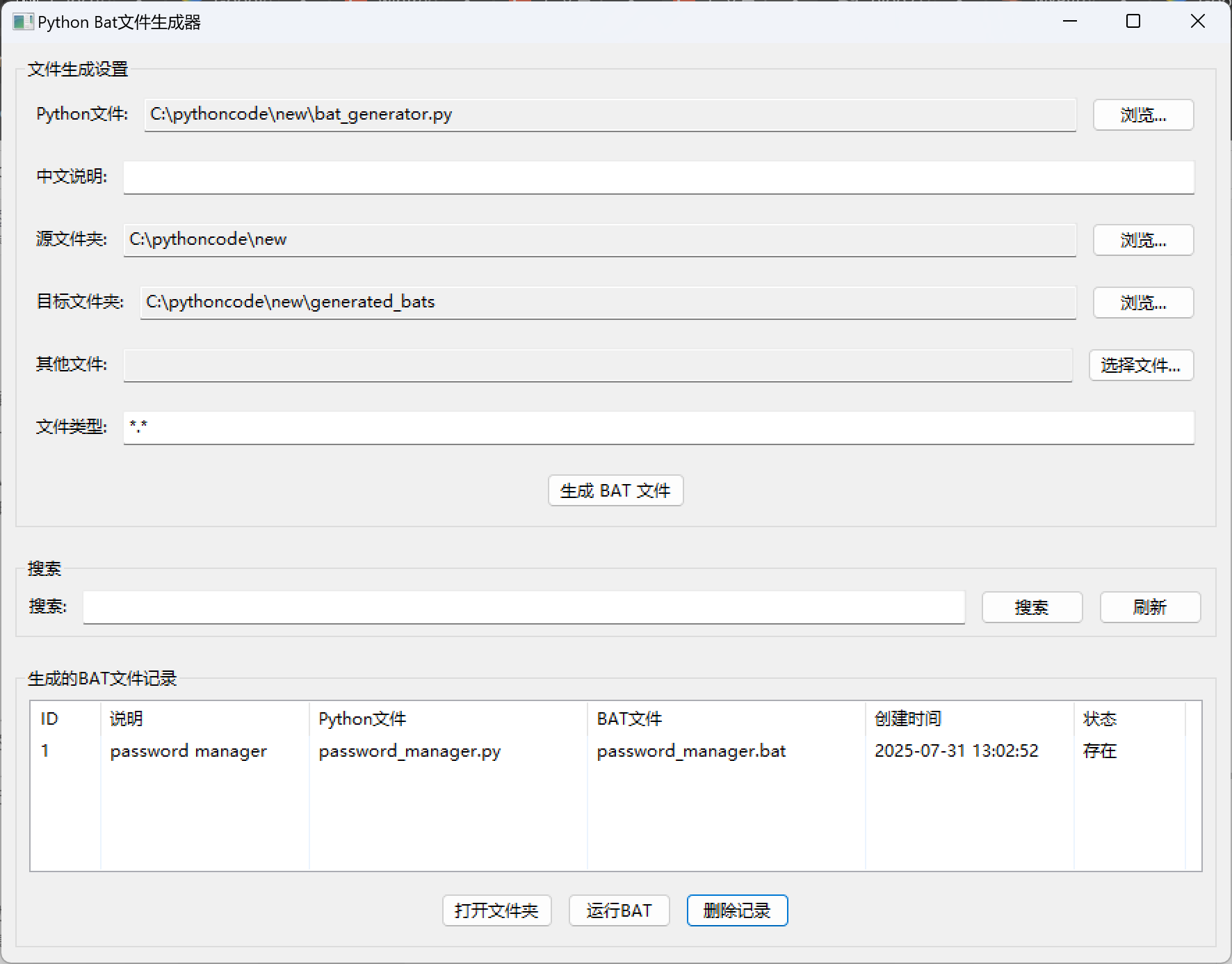Sort by 创建时间 column header
This screenshot has width=1232, height=964.
pyautogui.click(x=969, y=718)
